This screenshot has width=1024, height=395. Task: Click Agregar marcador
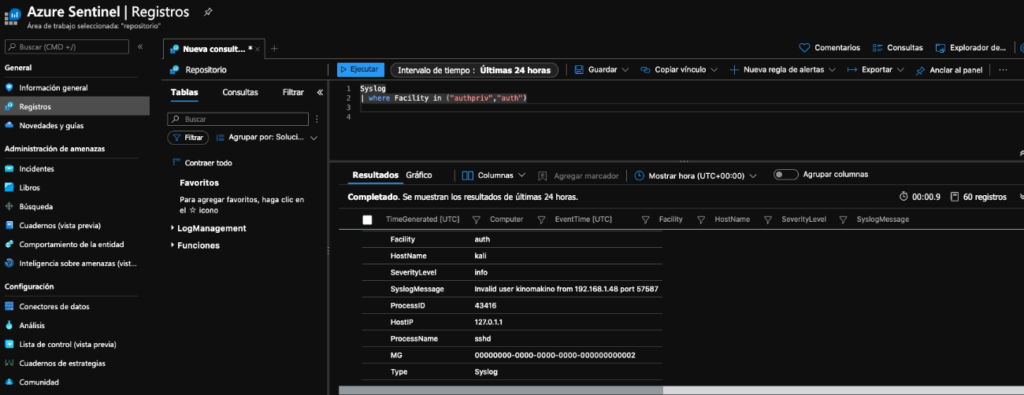click(x=578, y=176)
